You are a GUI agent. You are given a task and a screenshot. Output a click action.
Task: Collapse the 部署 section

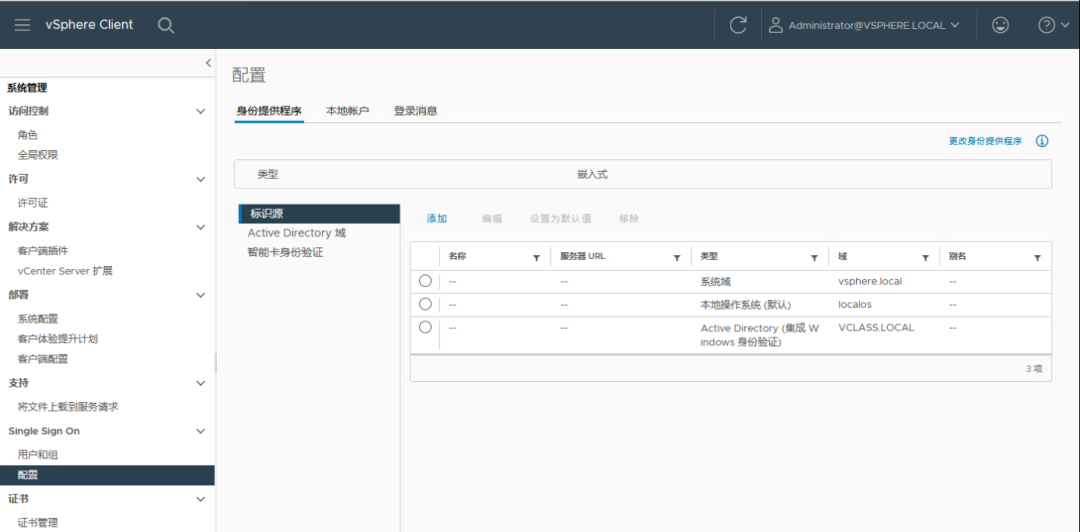[x=200, y=295]
